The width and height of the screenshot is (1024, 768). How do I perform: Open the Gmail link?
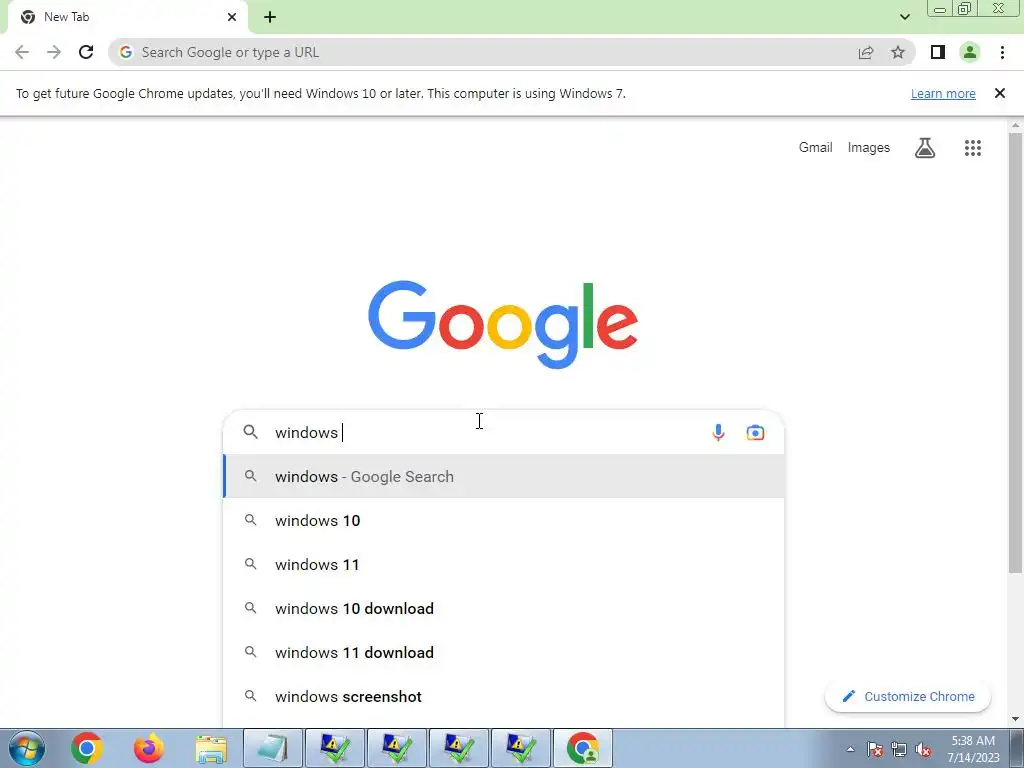[816, 148]
